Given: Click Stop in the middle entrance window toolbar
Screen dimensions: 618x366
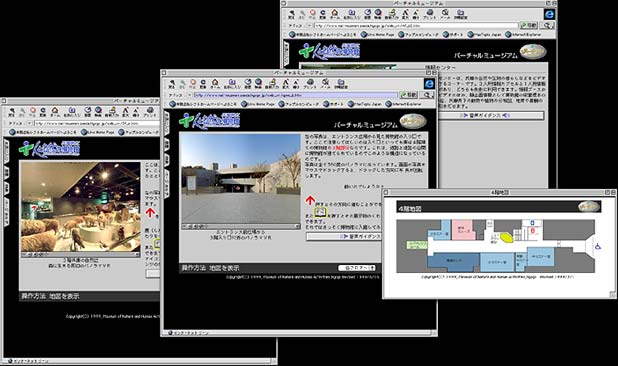Looking at the screenshot, I should point(193,84).
